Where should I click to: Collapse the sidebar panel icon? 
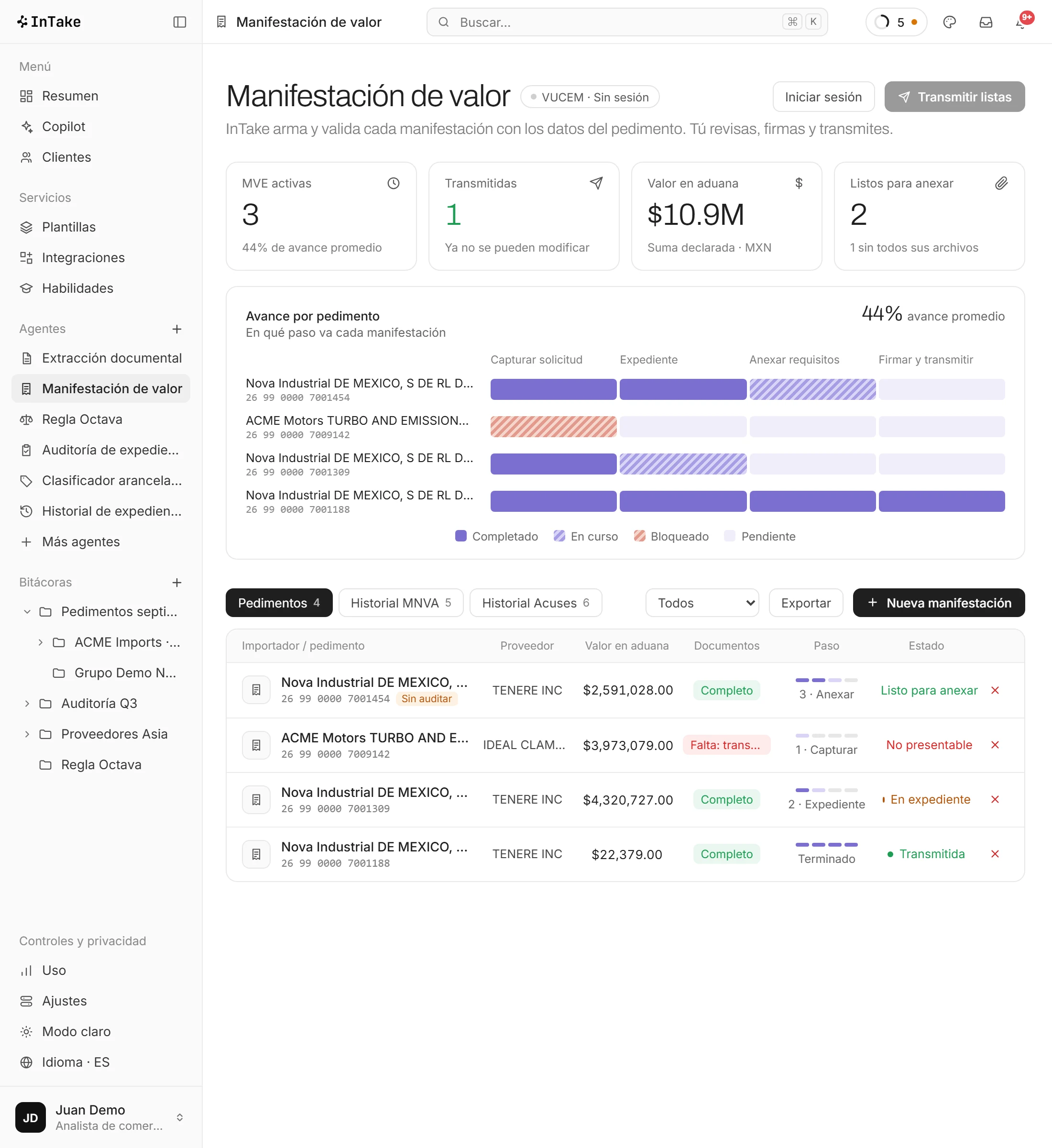pos(179,22)
